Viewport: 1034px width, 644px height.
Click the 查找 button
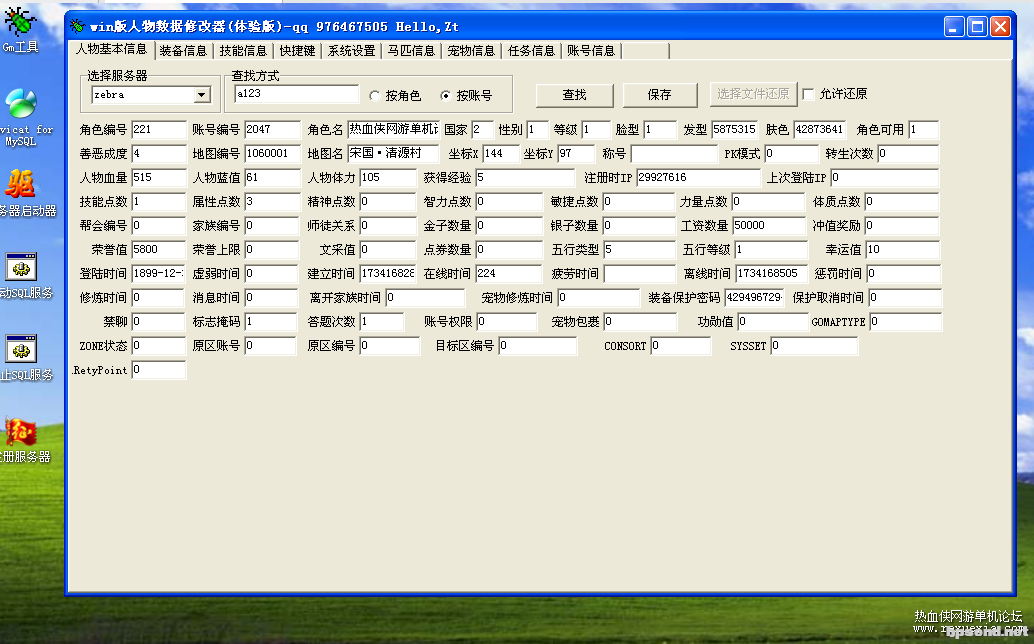tap(574, 95)
